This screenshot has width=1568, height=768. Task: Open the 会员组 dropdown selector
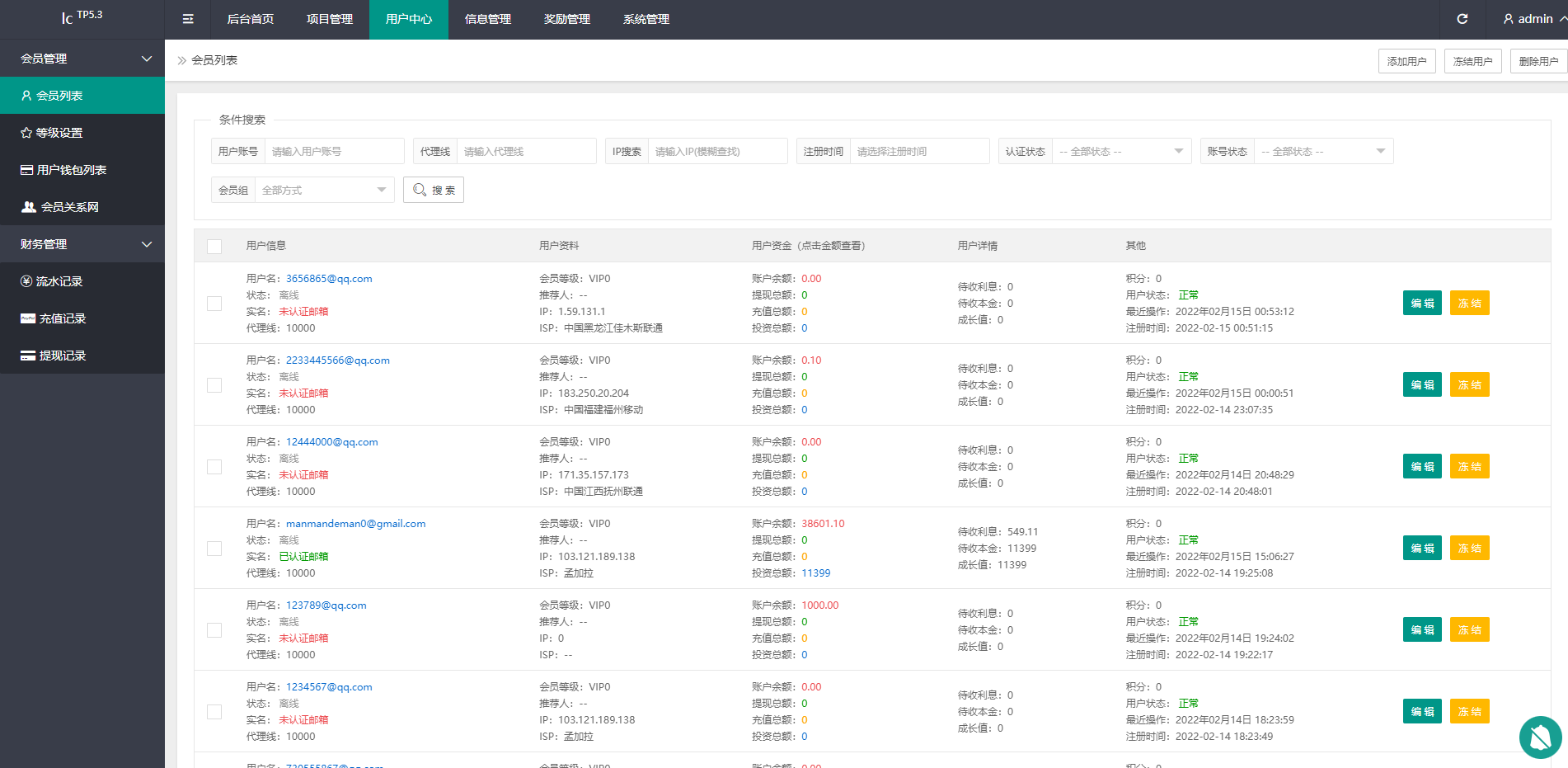tap(324, 191)
